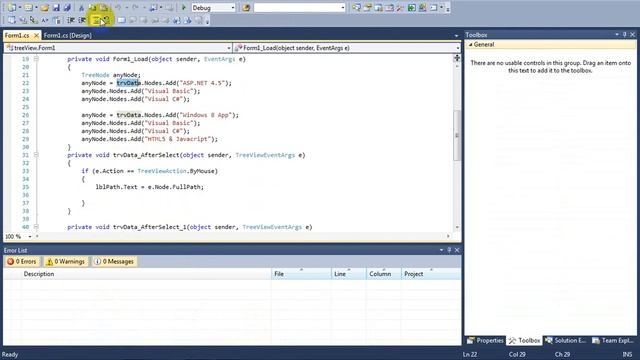Open Solution Explorer from the toolbar icon

click(356, 8)
